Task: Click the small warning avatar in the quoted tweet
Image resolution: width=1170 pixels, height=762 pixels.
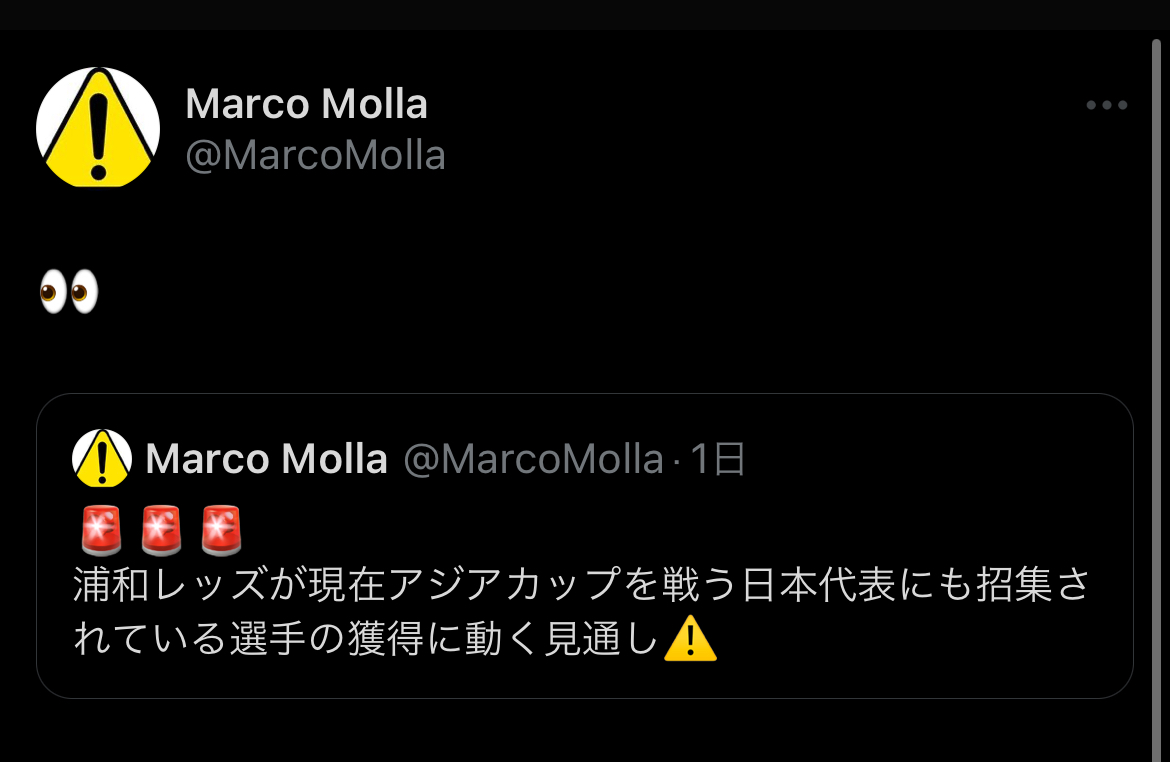Action: (x=102, y=458)
